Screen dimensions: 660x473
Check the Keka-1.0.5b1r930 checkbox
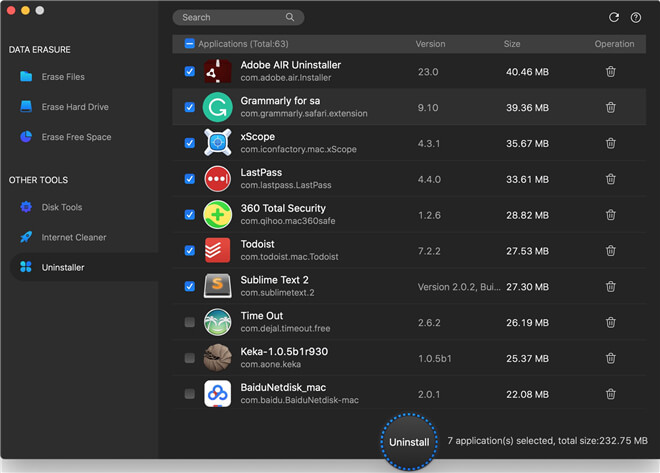click(189, 358)
